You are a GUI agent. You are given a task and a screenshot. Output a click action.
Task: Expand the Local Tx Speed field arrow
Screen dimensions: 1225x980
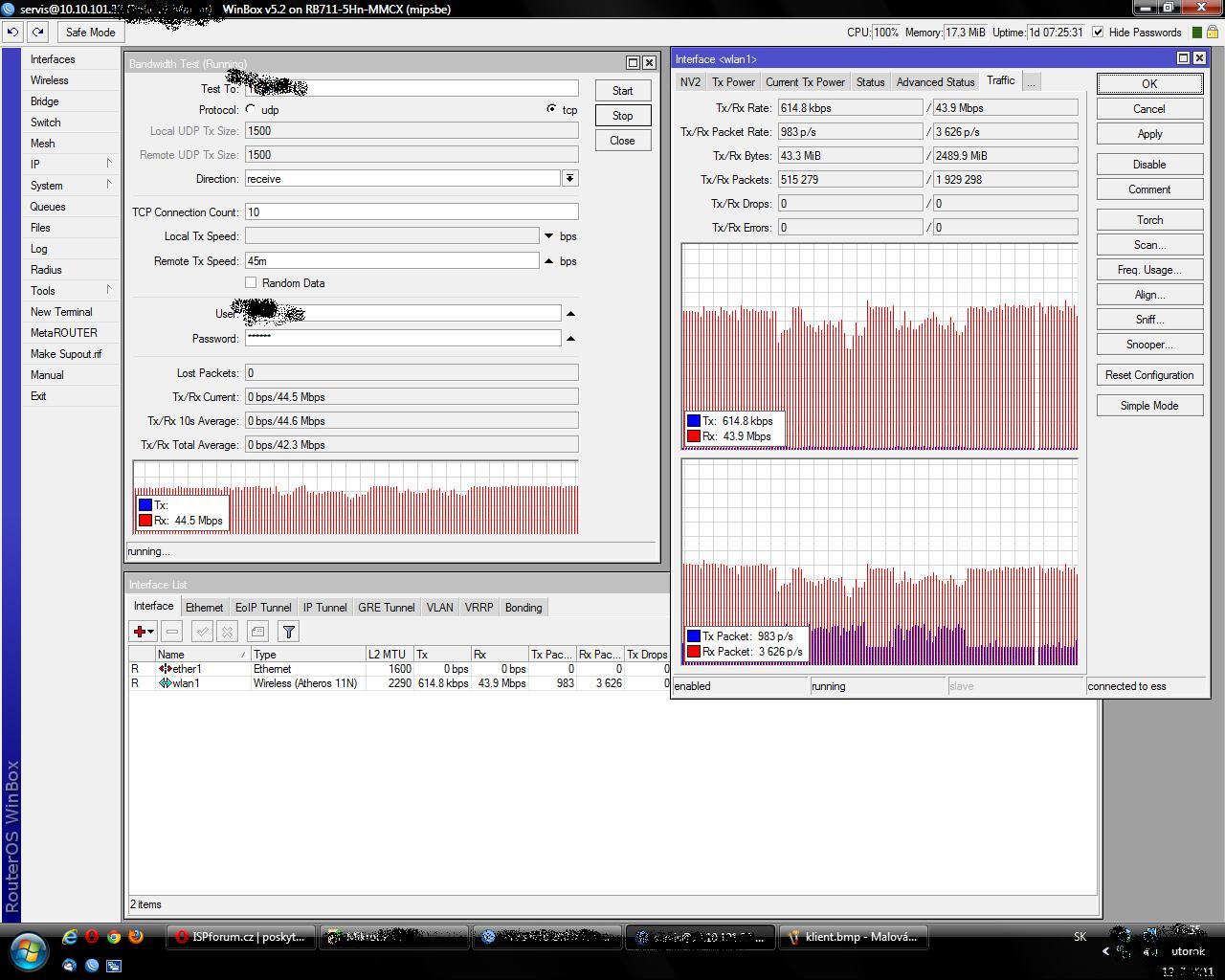[548, 235]
